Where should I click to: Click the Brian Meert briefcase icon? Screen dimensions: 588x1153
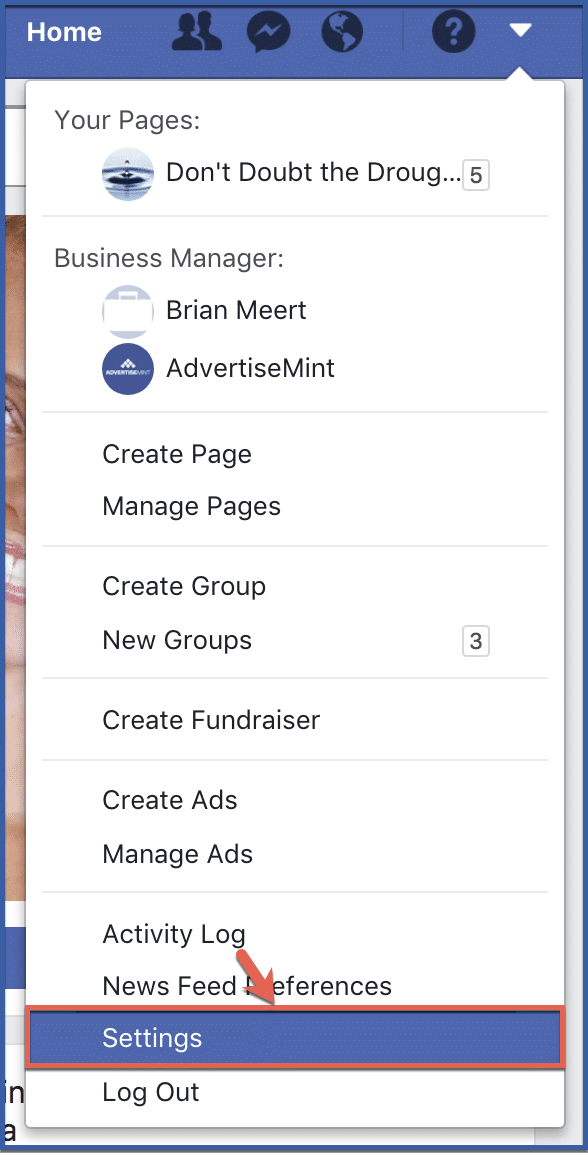click(x=128, y=312)
